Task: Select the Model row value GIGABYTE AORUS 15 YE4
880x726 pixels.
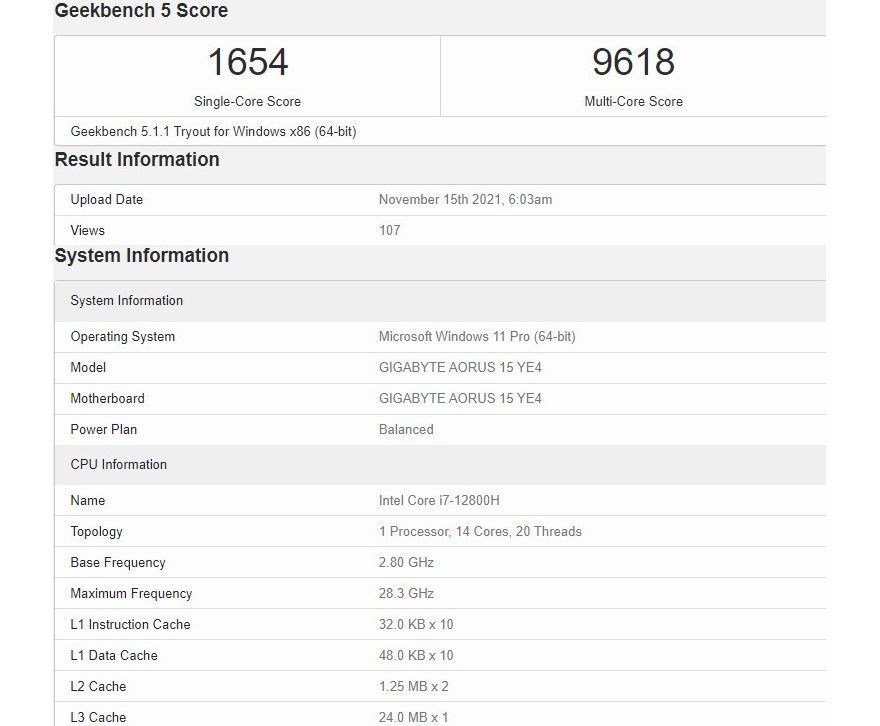Action: pos(460,367)
